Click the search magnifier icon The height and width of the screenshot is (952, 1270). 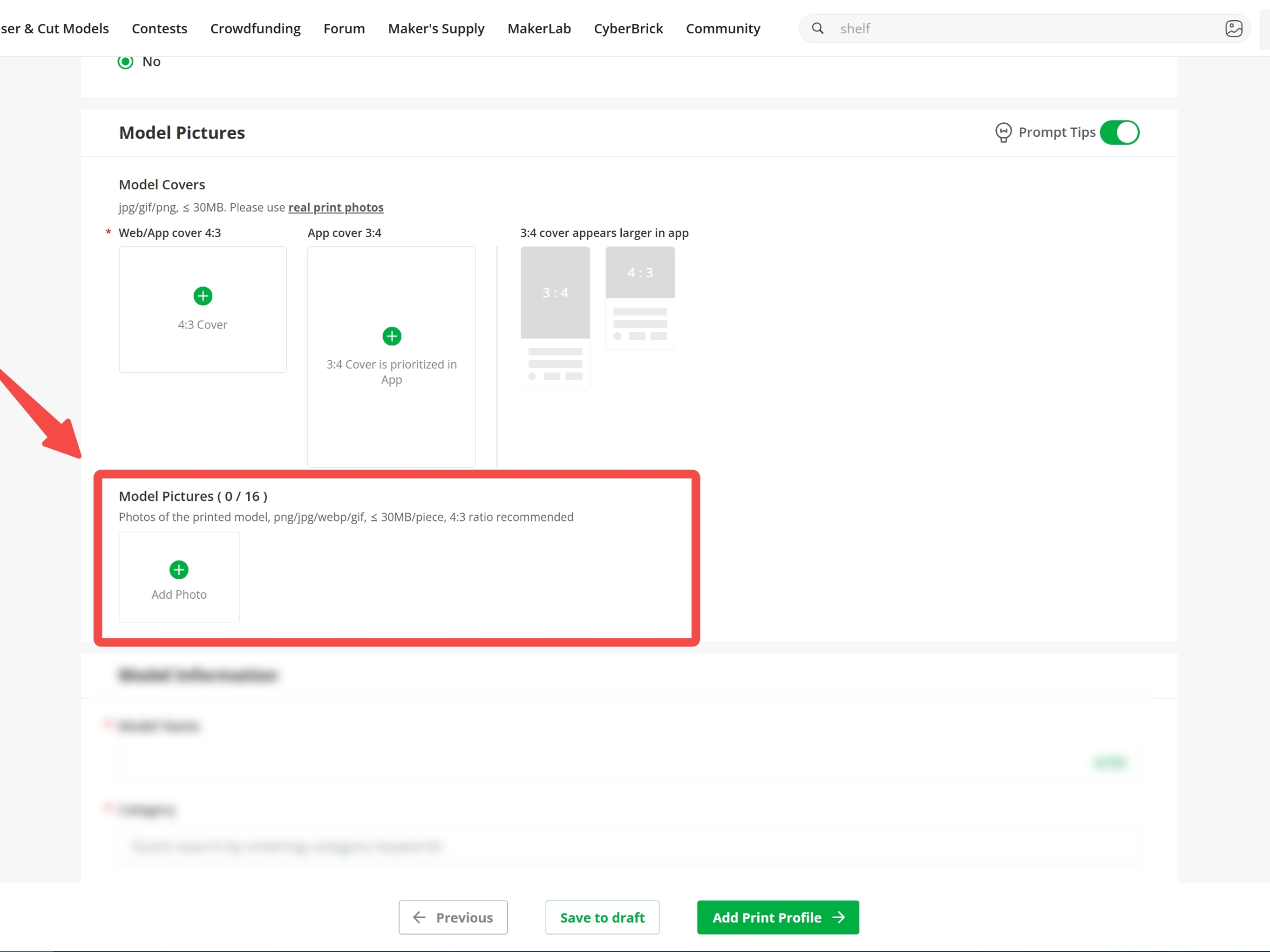click(818, 28)
